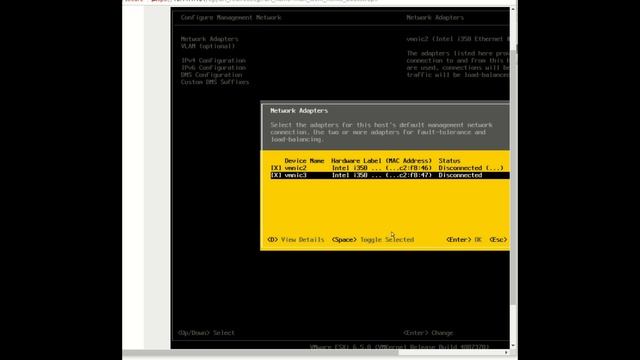Click the Configure Management Network heading
This screenshot has height=360, width=640.
(x=231, y=18)
